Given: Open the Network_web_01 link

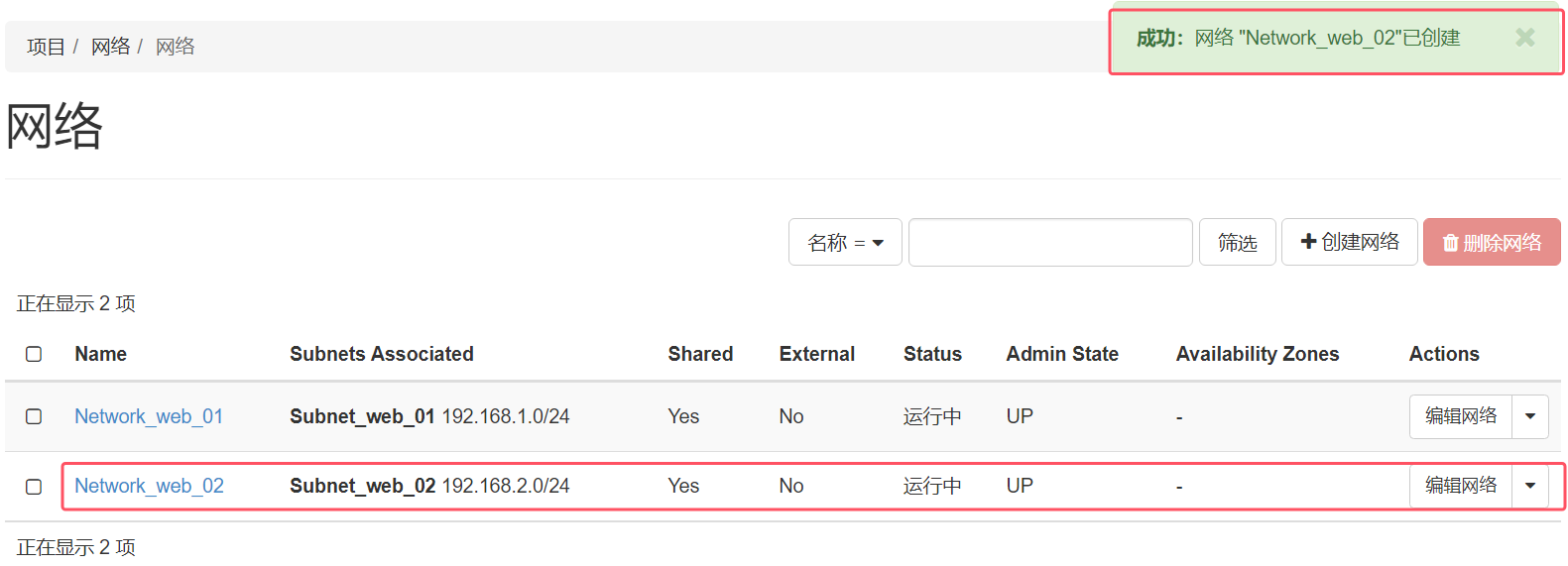Looking at the screenshot, I should point(149,416).
